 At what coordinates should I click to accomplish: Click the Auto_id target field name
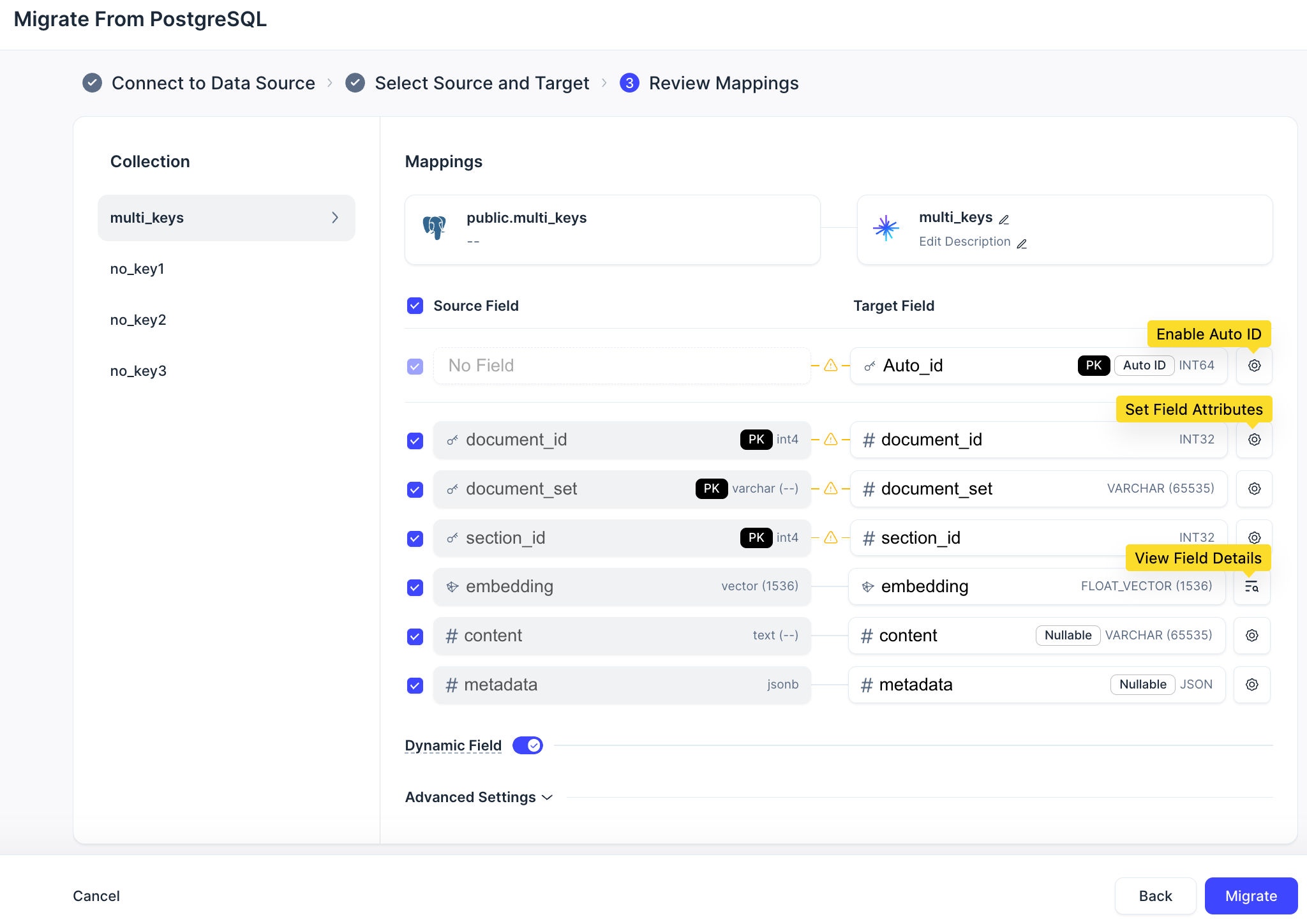pyautogui.click(x=913, y=366)
